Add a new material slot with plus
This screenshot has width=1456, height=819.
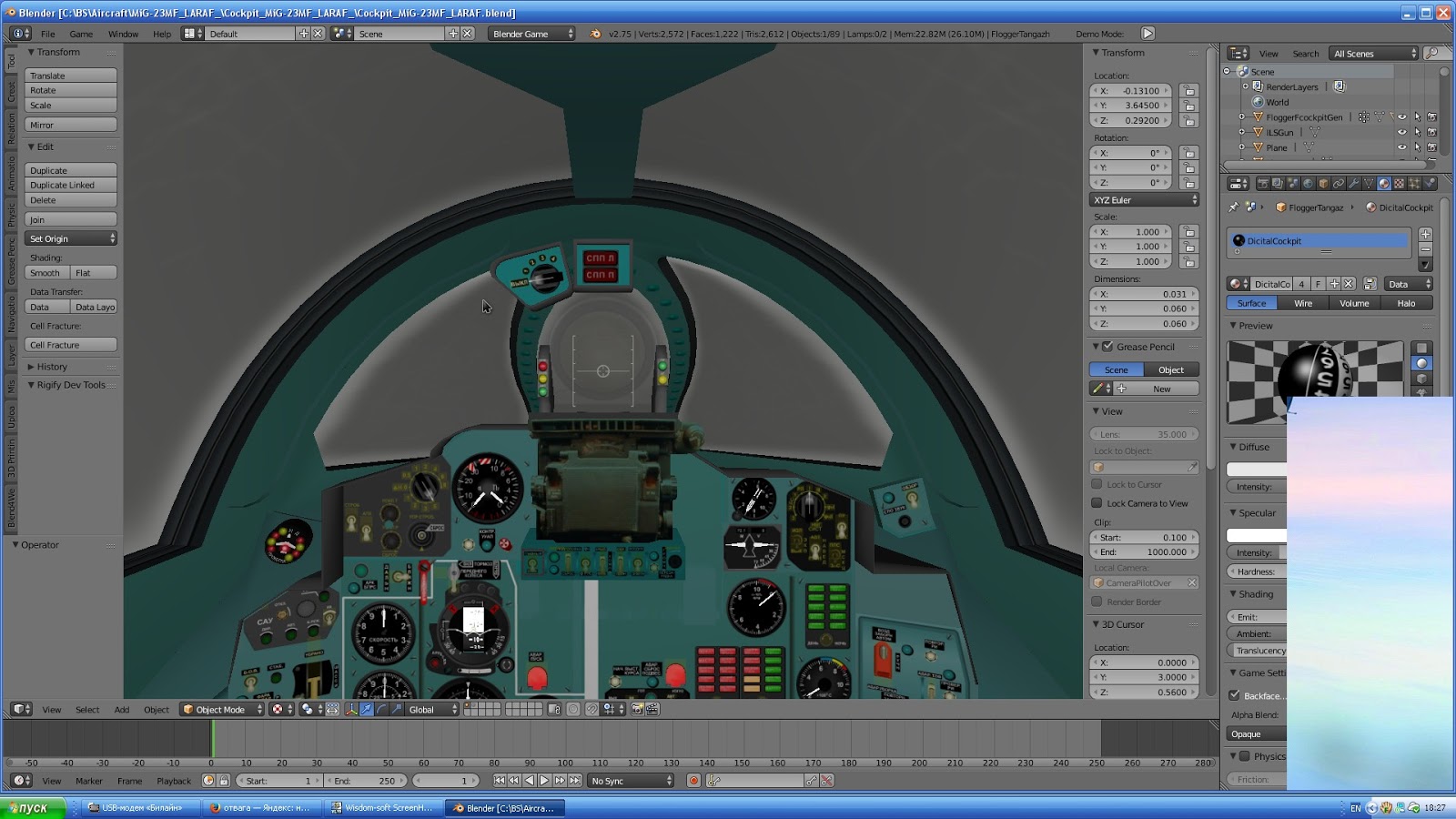coord(1425,235)
